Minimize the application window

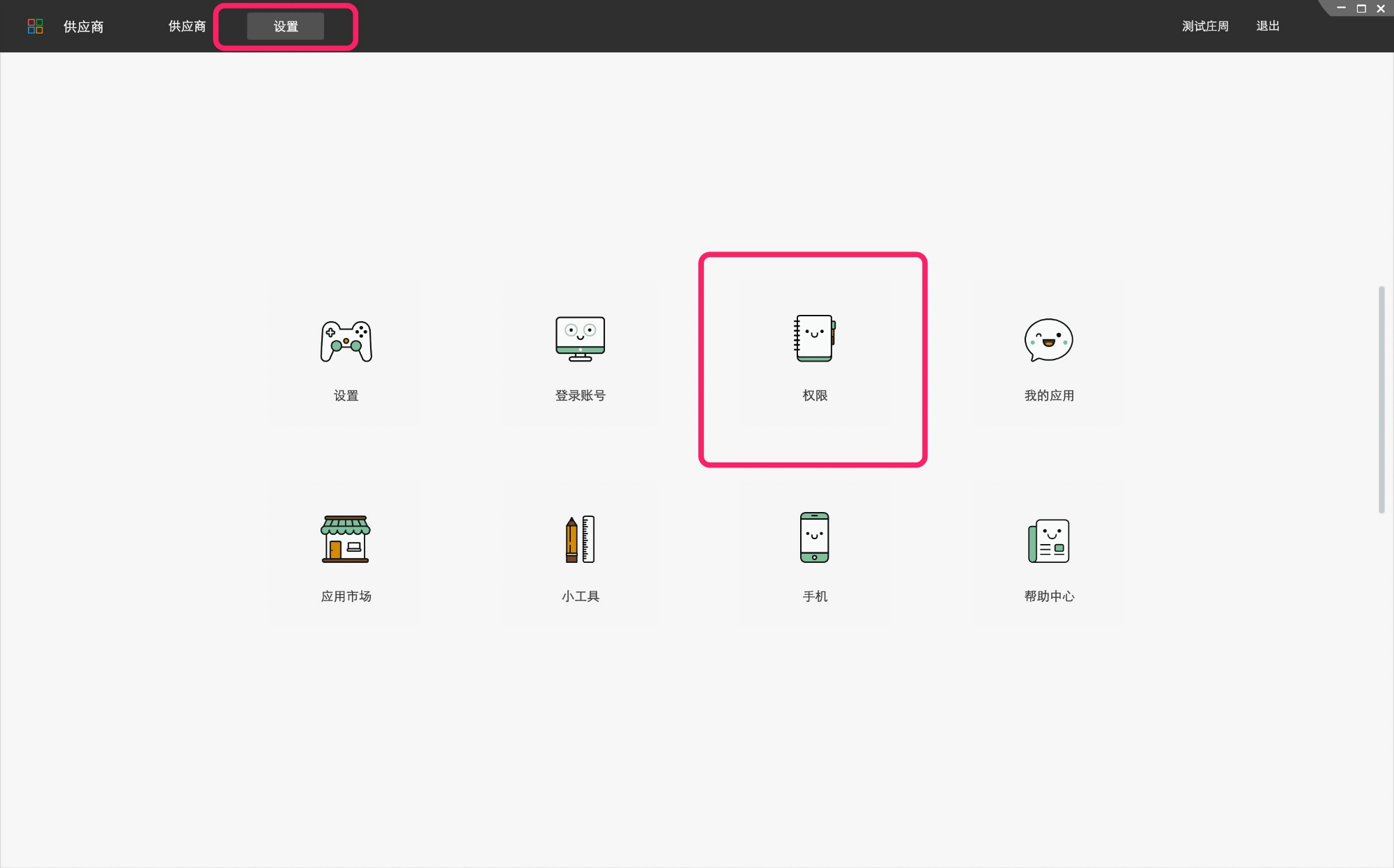pos(1341,8)
